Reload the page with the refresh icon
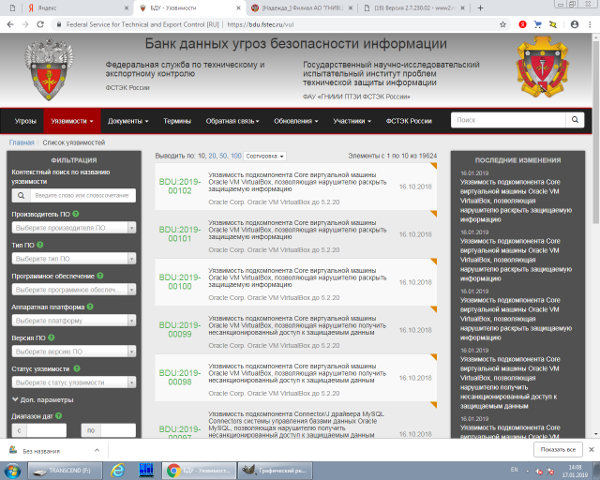This screenshot has width=600, height=480. [40, 24]
